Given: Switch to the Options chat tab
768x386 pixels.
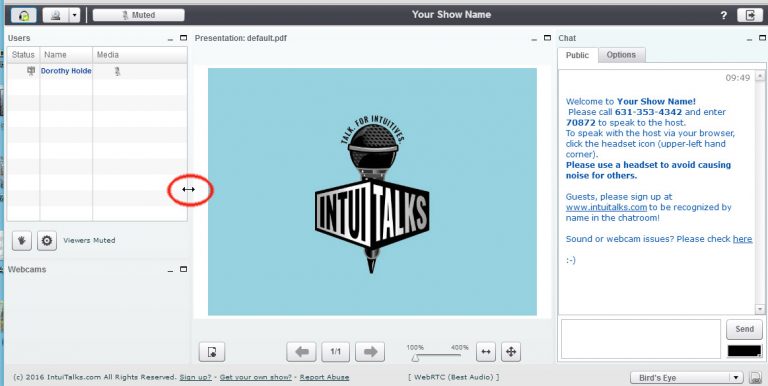Looking at the screenshot, I should click(x=621, y=55).
